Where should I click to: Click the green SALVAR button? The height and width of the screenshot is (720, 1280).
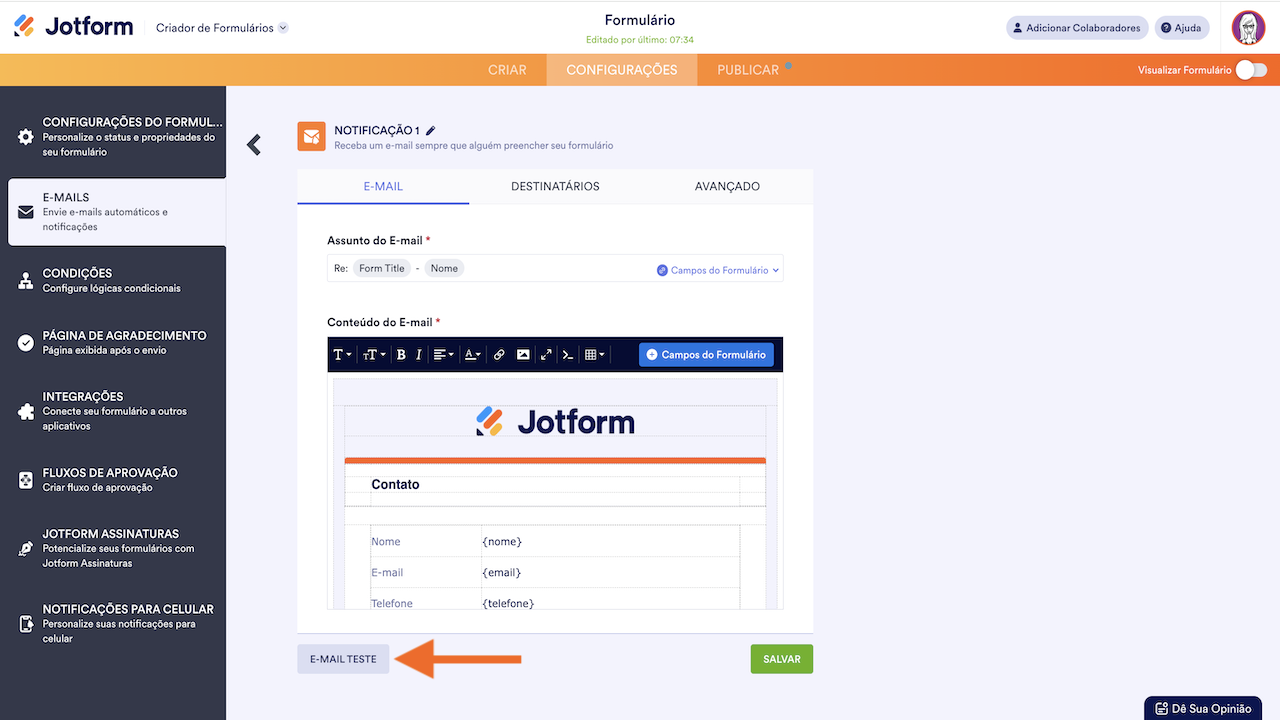pos(782,659)
